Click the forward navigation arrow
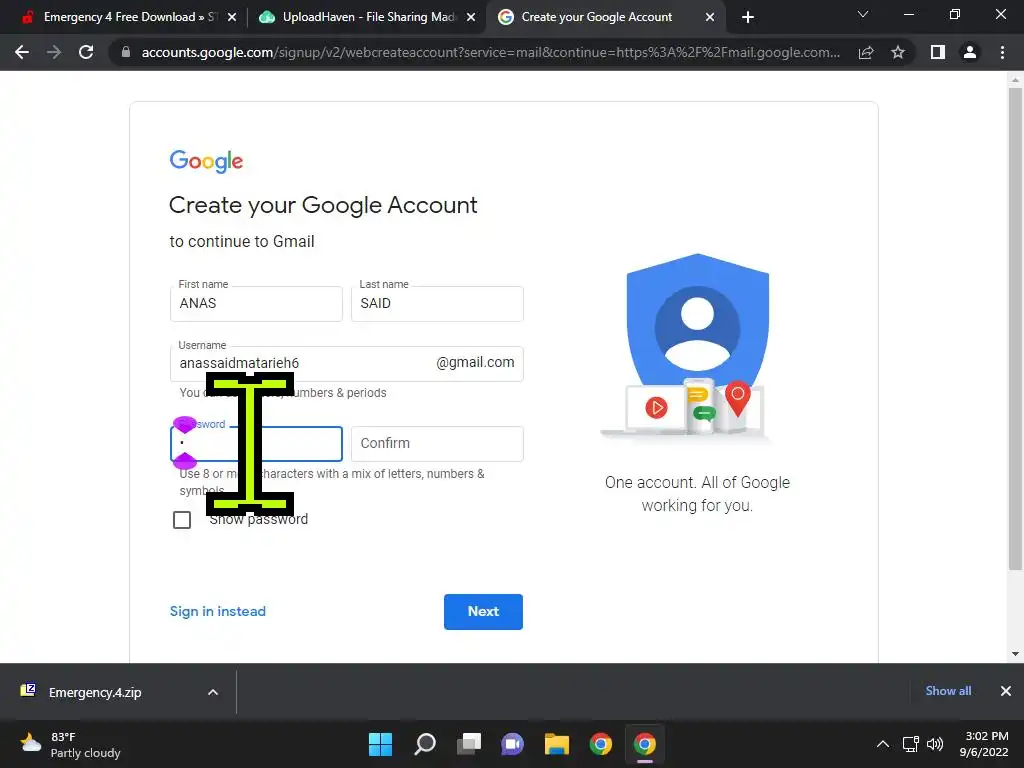 (54, 52)
